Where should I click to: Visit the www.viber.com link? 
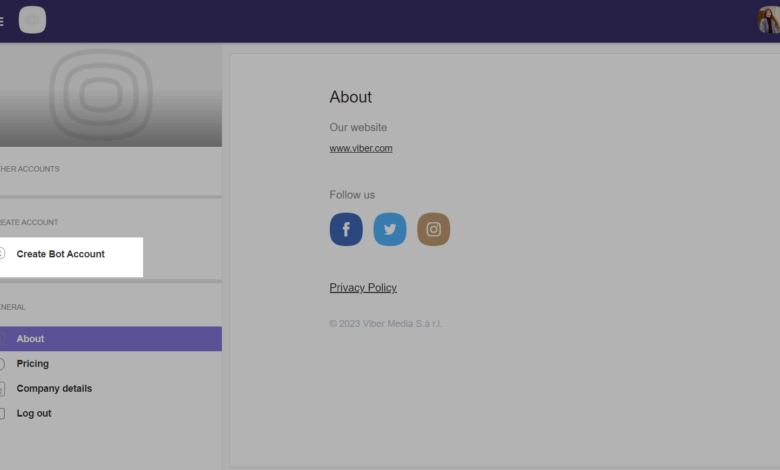[x=361, y=148]
